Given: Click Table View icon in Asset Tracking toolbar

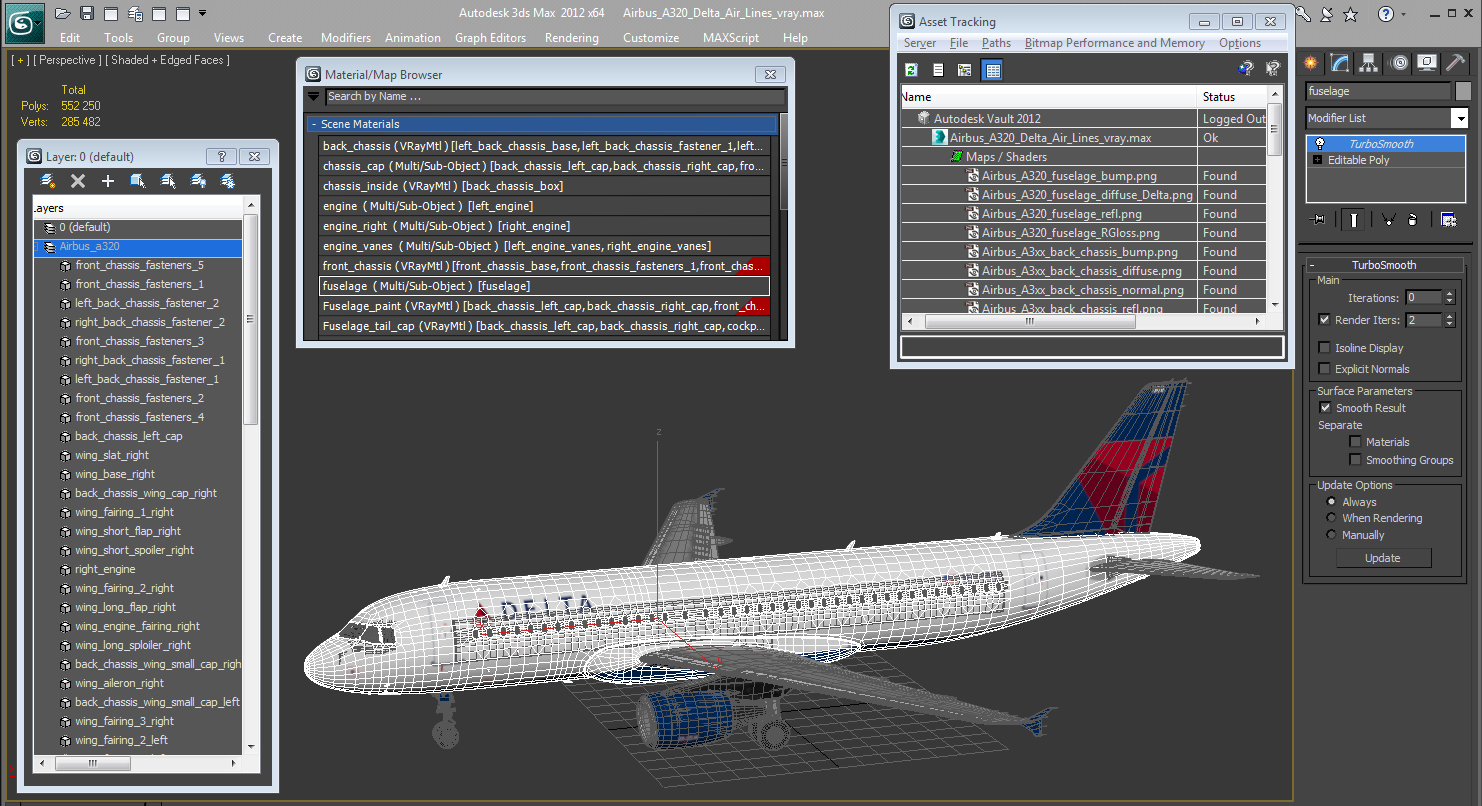Looking at the screenshot, I should (x=992, y=69).
